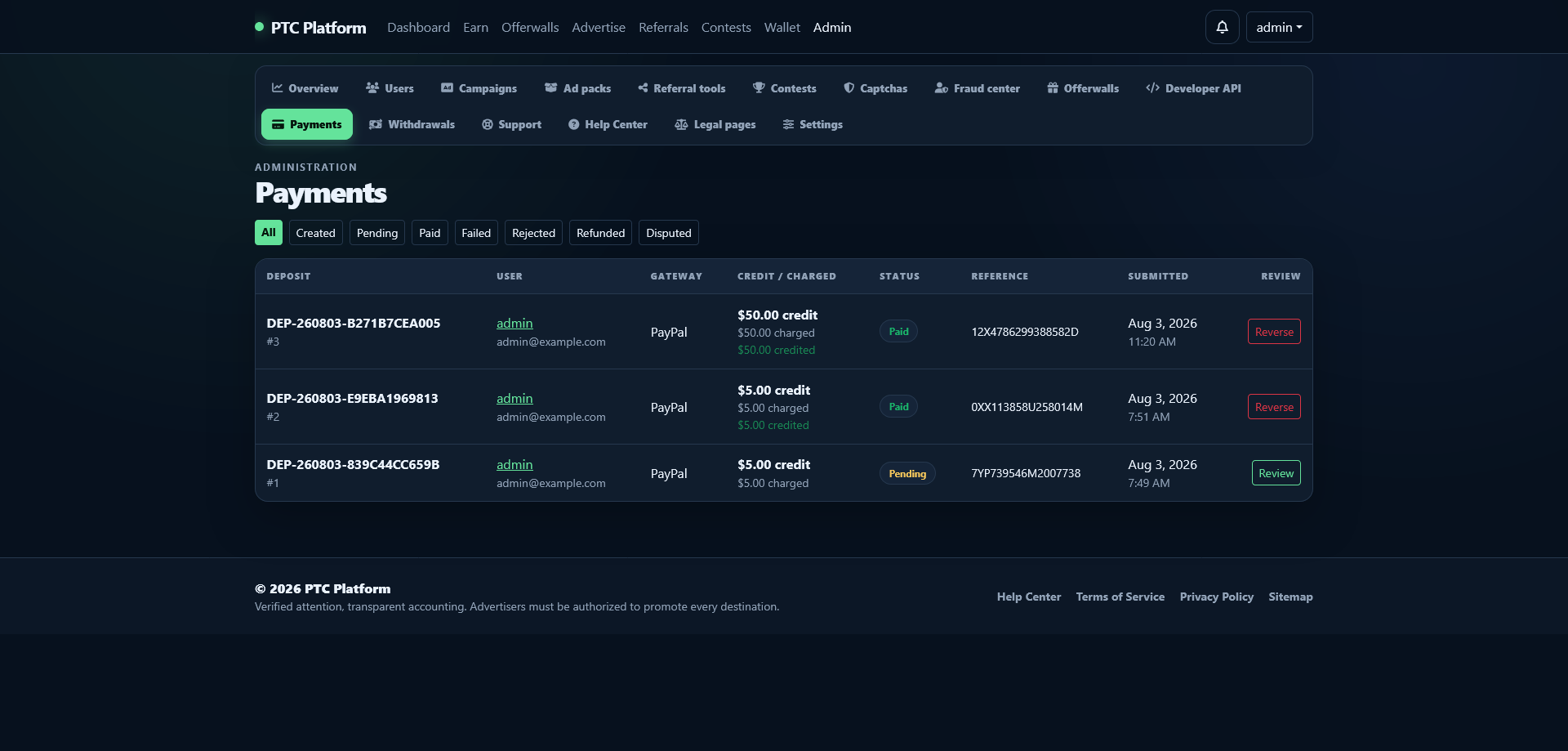Open the admin user dropdown
The width and height of the screenshot is (1568, 751).
click(x=1279, y=27)
